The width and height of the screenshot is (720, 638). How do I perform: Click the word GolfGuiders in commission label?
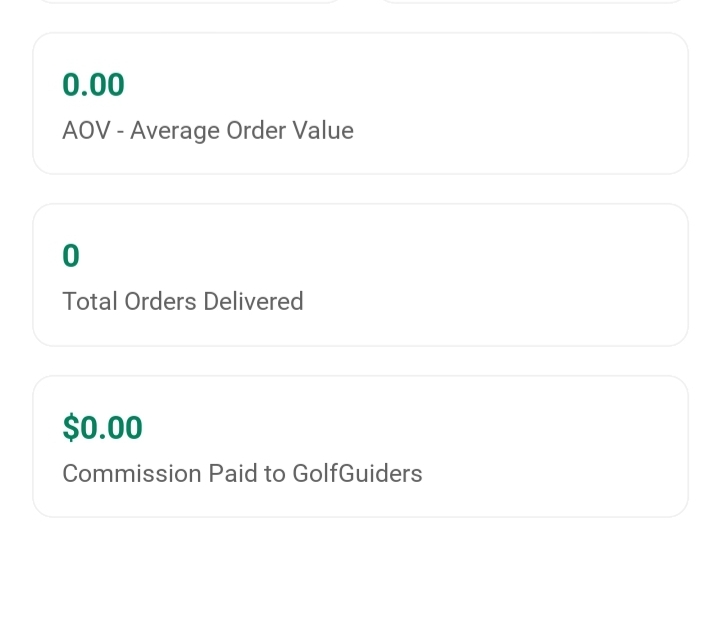click(357, 474)
